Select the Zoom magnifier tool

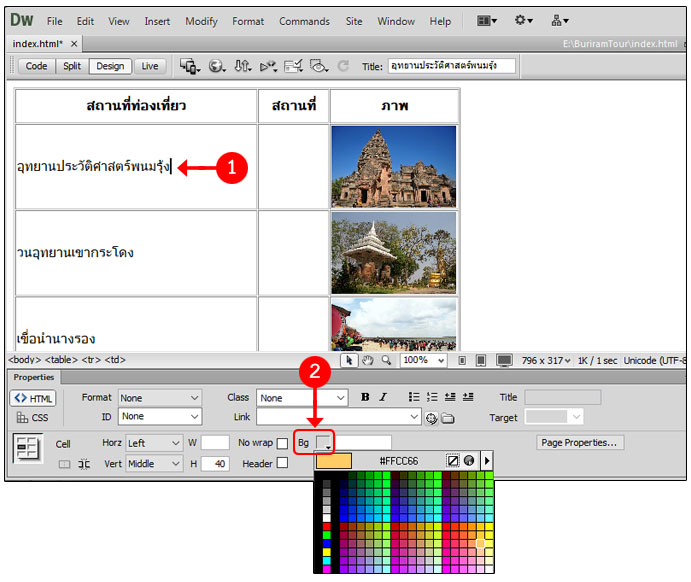(385, 360)
